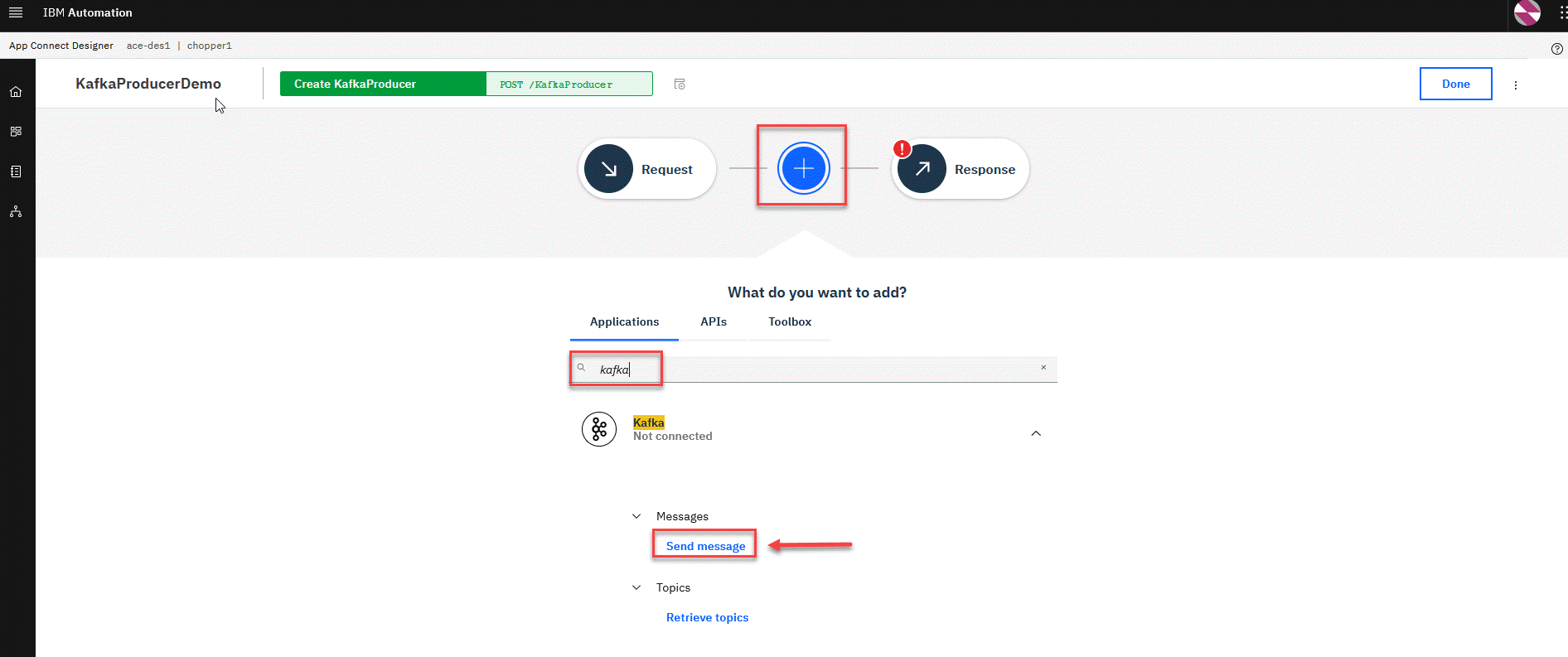Image resolution: width=1568 pixels, height=657 pixels.
Task: Clear the kafka search field
Action: tap(1043, 368)
